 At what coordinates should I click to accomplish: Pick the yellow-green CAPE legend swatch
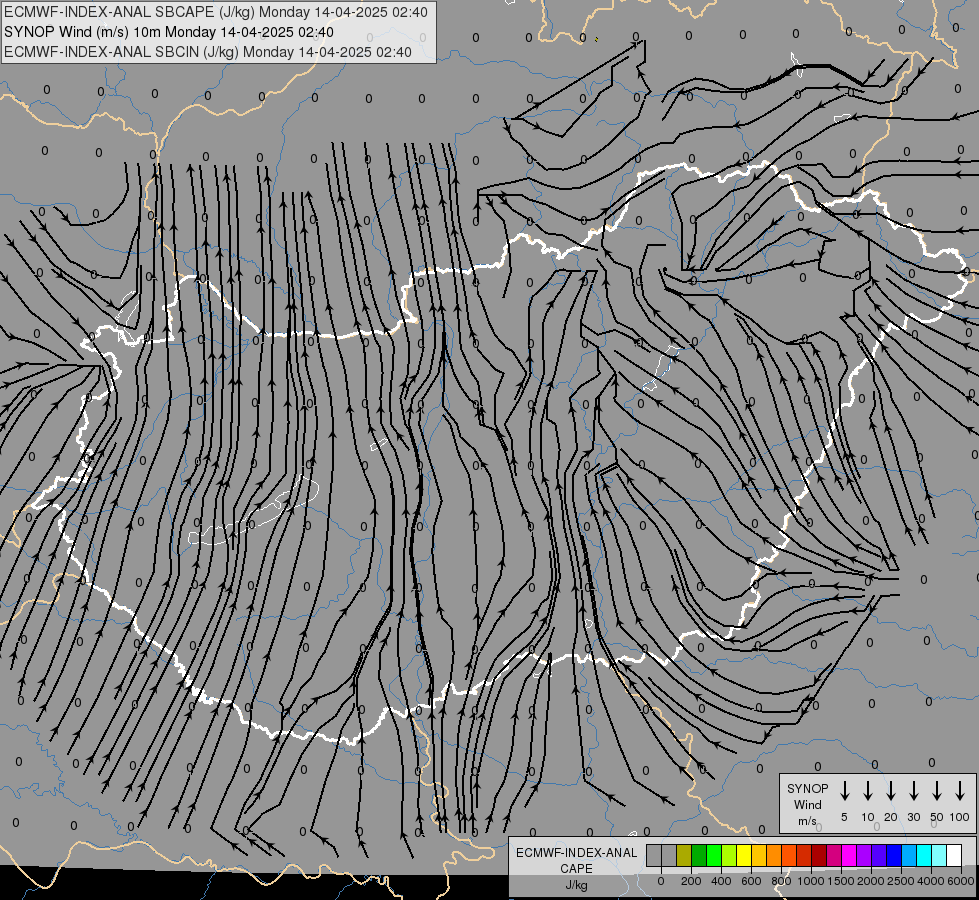point(729,855)
